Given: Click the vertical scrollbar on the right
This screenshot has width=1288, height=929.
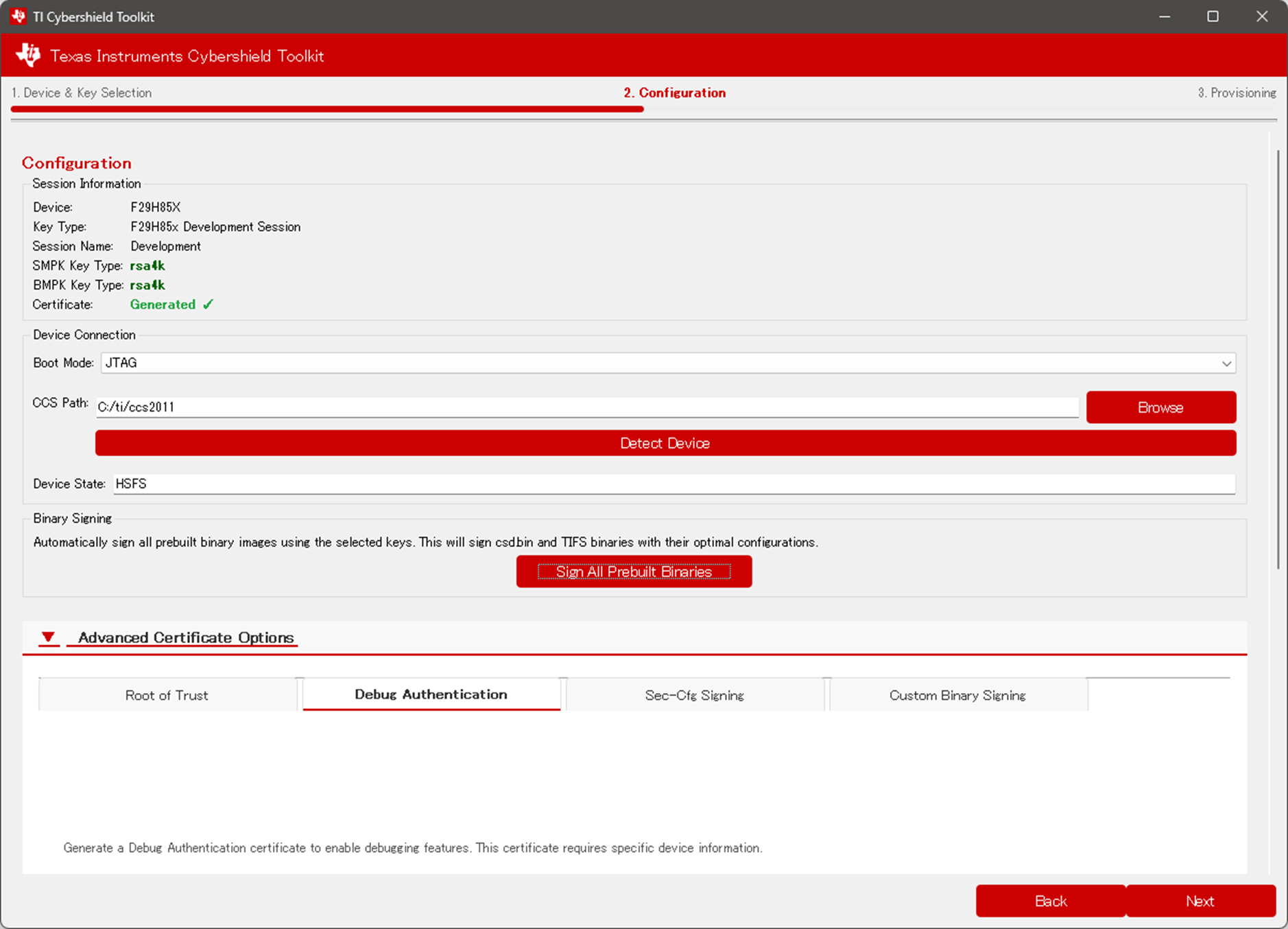Looking at the screenshot, I should tap(1278, 359).
